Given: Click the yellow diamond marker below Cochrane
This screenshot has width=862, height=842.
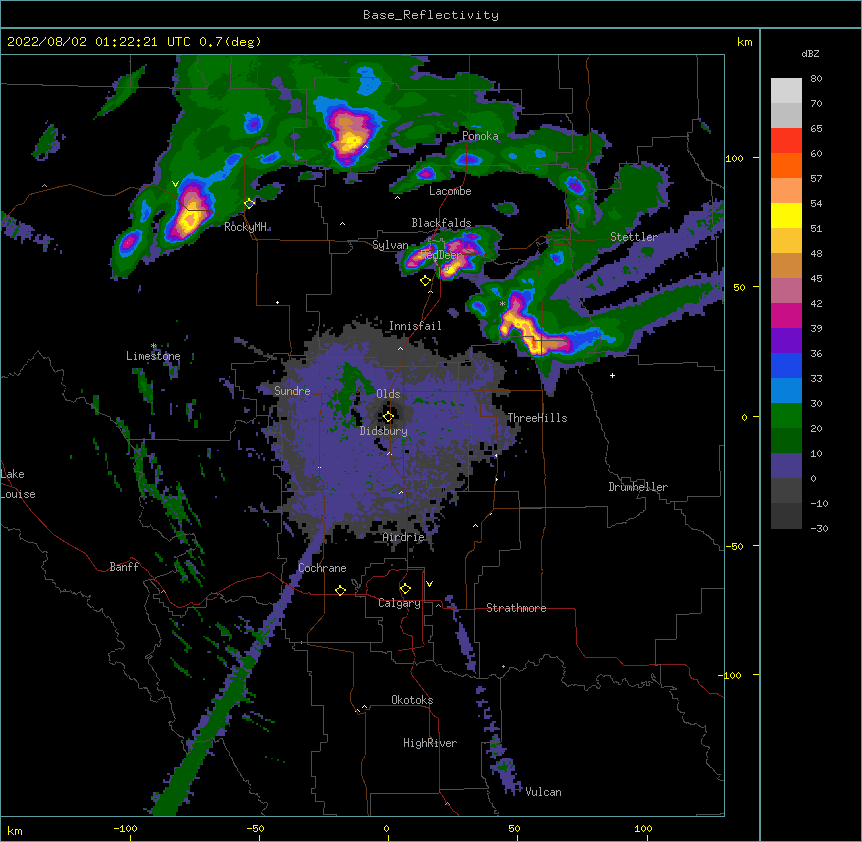Looking at the screenshot, I should click(x=340, y=590).
